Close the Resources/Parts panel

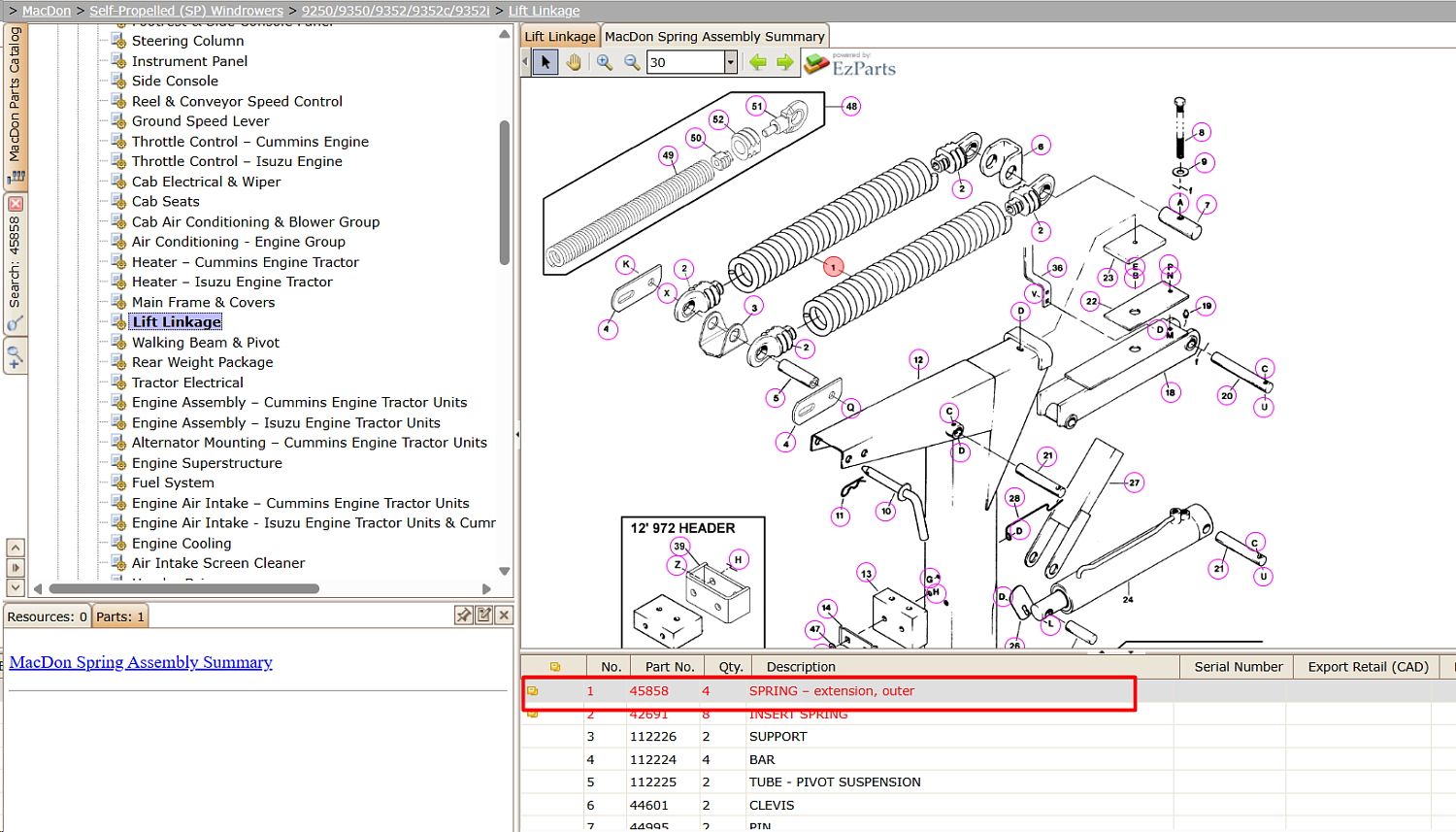504,616
